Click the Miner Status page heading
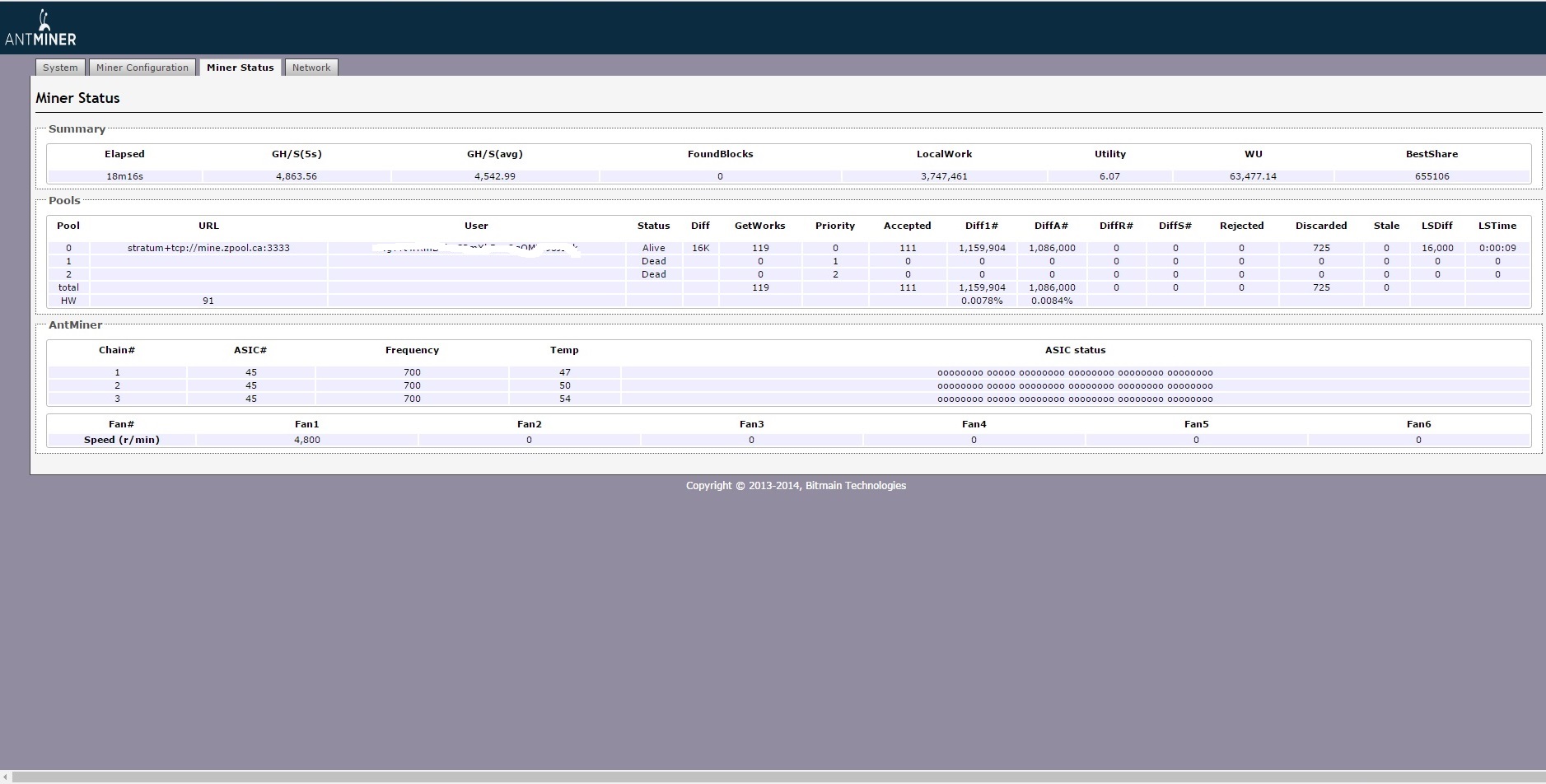 coord(77,98)
